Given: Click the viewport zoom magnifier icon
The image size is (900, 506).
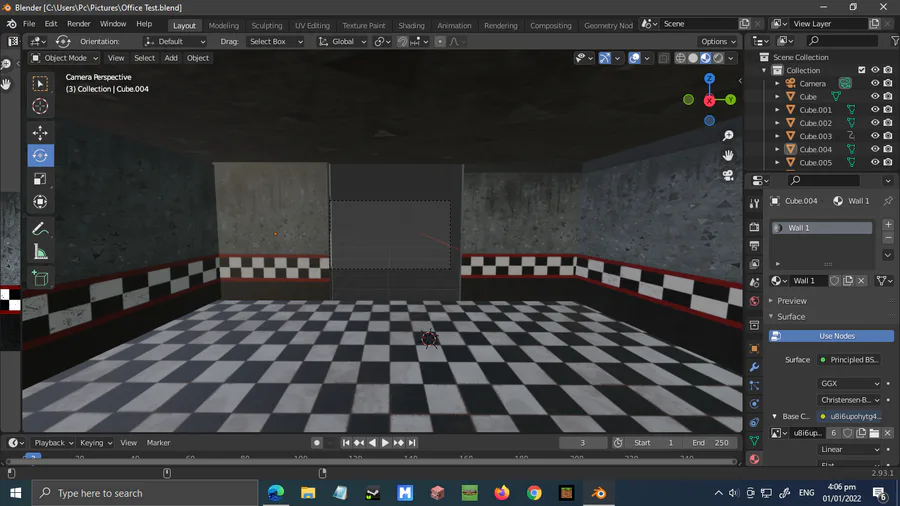Looking at the screenshot, I should (x=728, y=135).
